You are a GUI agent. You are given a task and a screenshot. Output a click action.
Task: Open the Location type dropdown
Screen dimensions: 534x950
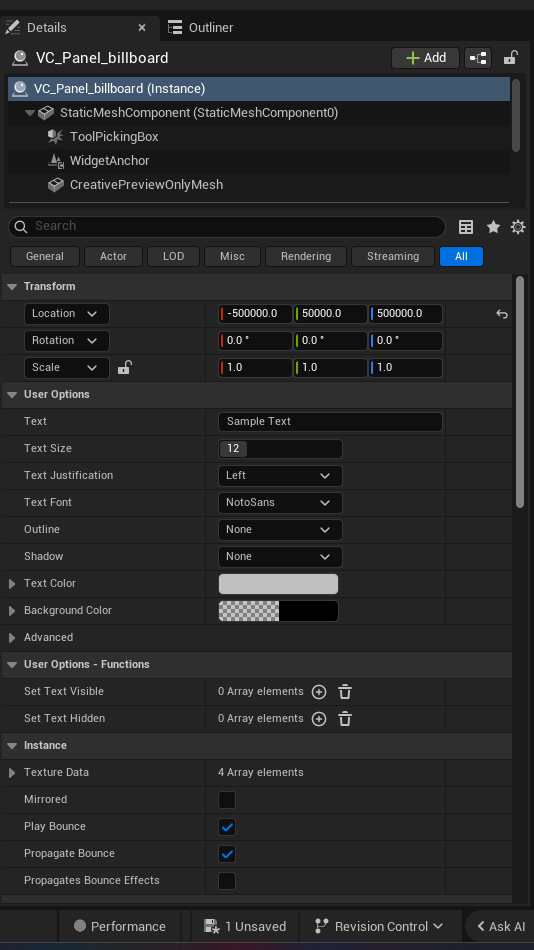pyautogui.click(x=67, y=314)
